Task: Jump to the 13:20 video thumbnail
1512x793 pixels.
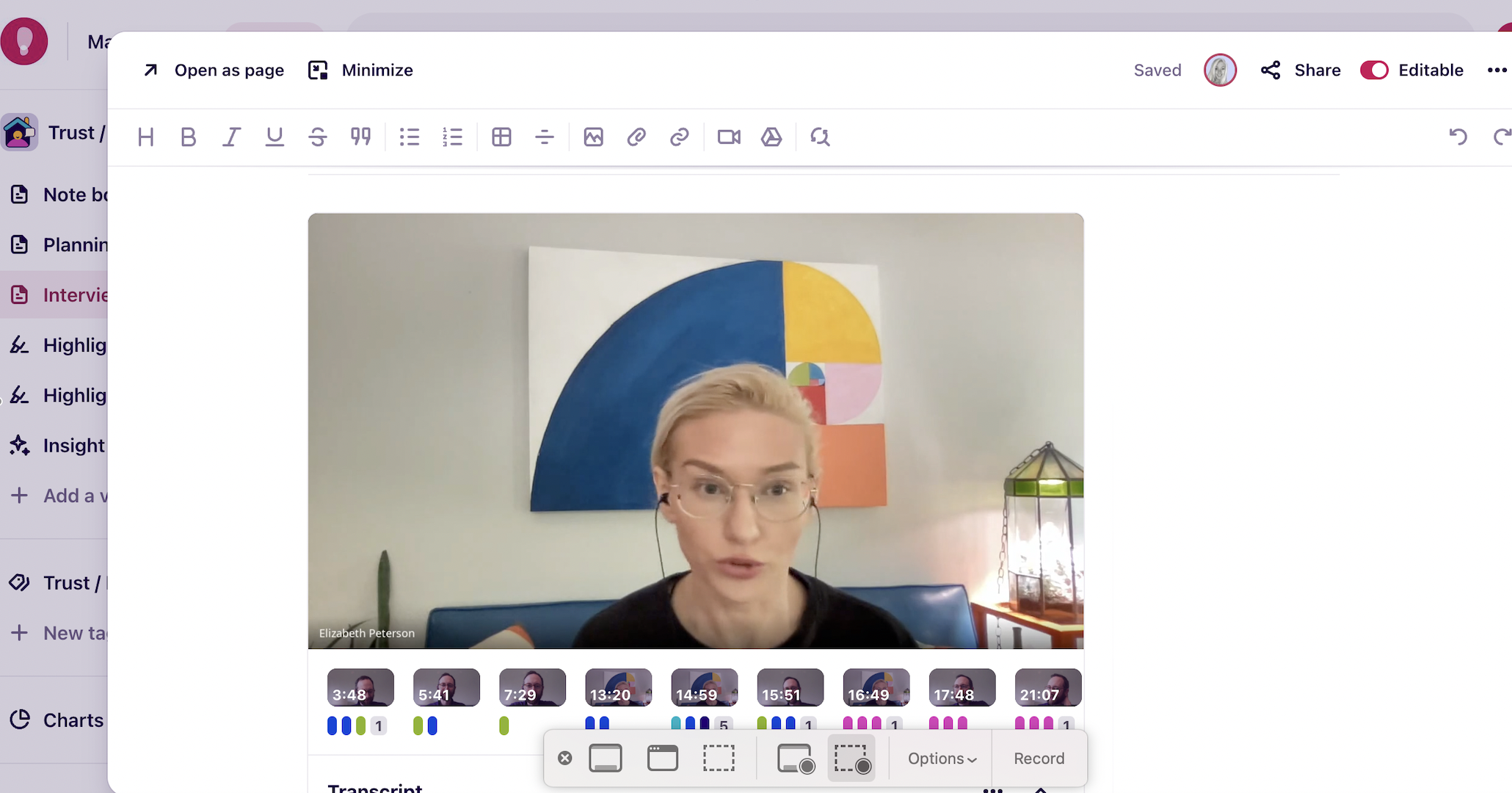Action: (x=618, y=688)
